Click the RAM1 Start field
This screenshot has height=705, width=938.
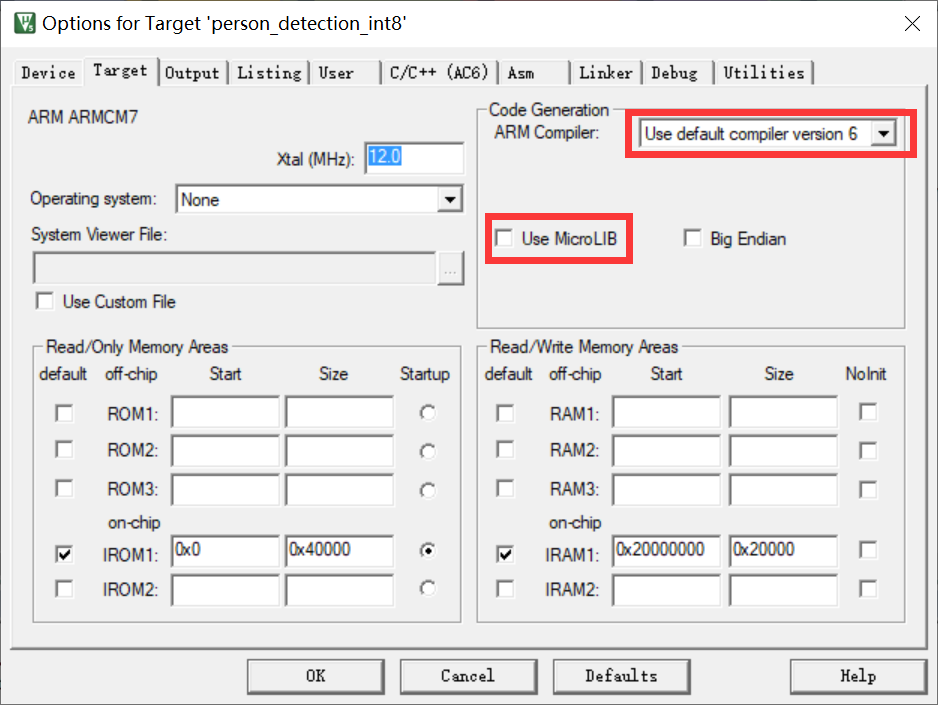(667, 411)
